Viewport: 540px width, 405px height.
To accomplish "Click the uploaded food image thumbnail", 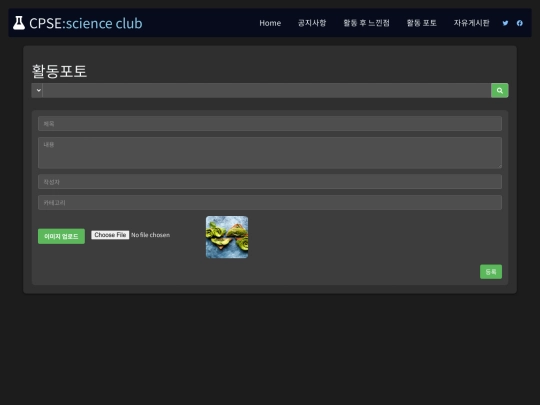I will [227, 237].
